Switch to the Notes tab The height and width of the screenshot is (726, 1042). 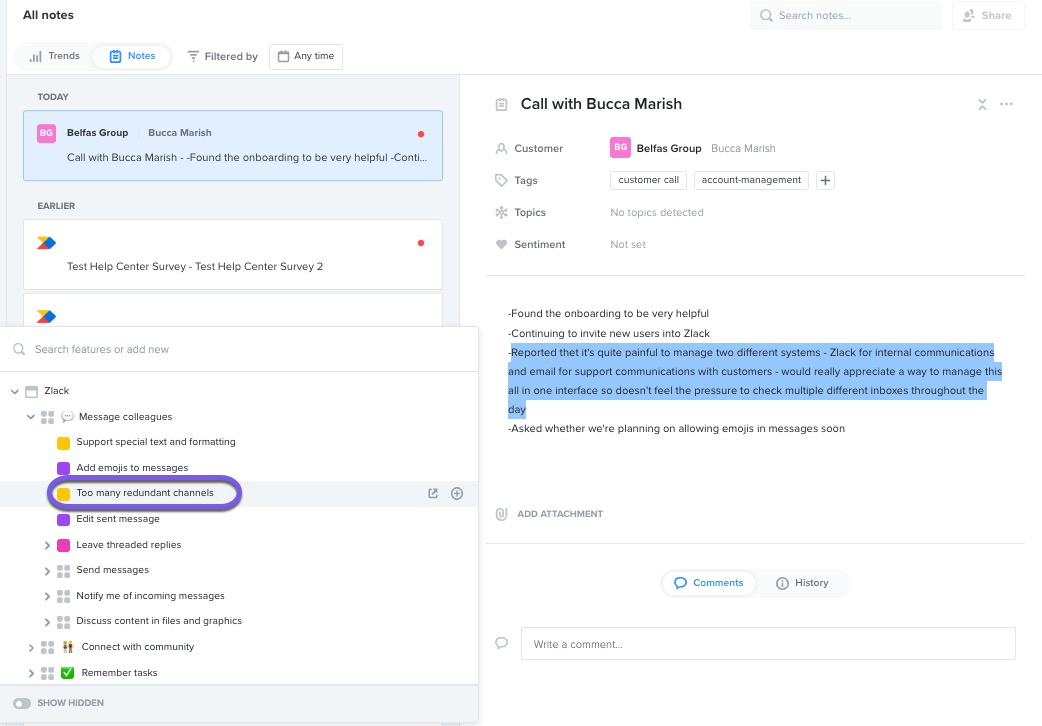click(132, 56)
